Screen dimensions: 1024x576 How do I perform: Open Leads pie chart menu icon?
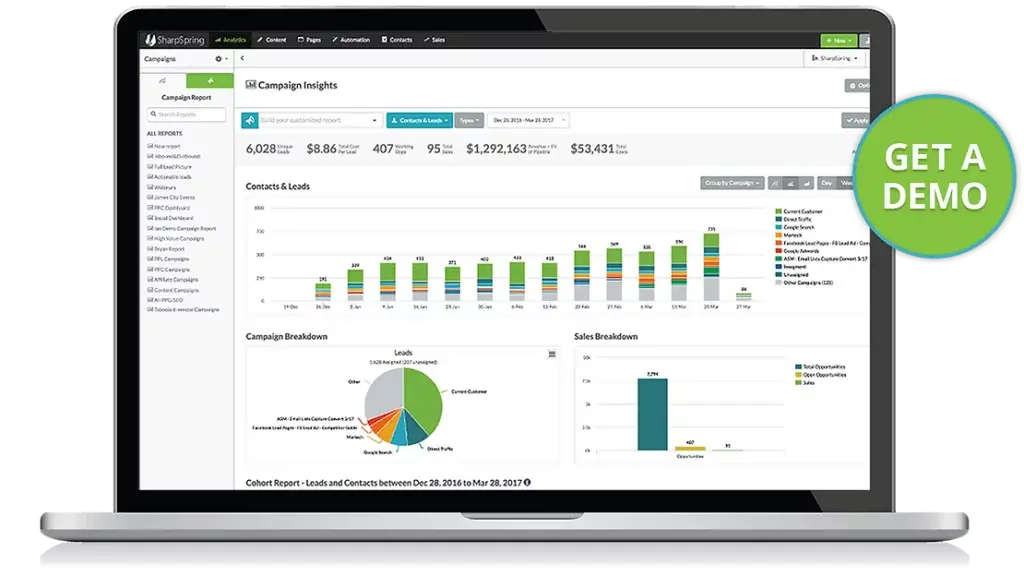[x=552, y=354]
